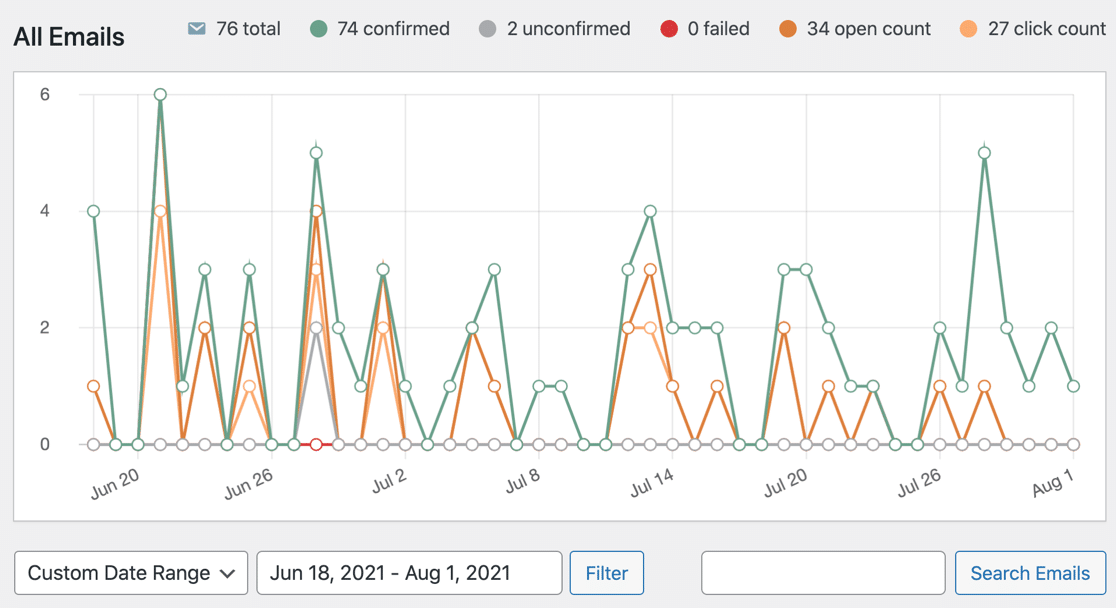1116x608 pixels.
Task: Open the date picker field showing Jun 18
Action: tap(408, 573)
